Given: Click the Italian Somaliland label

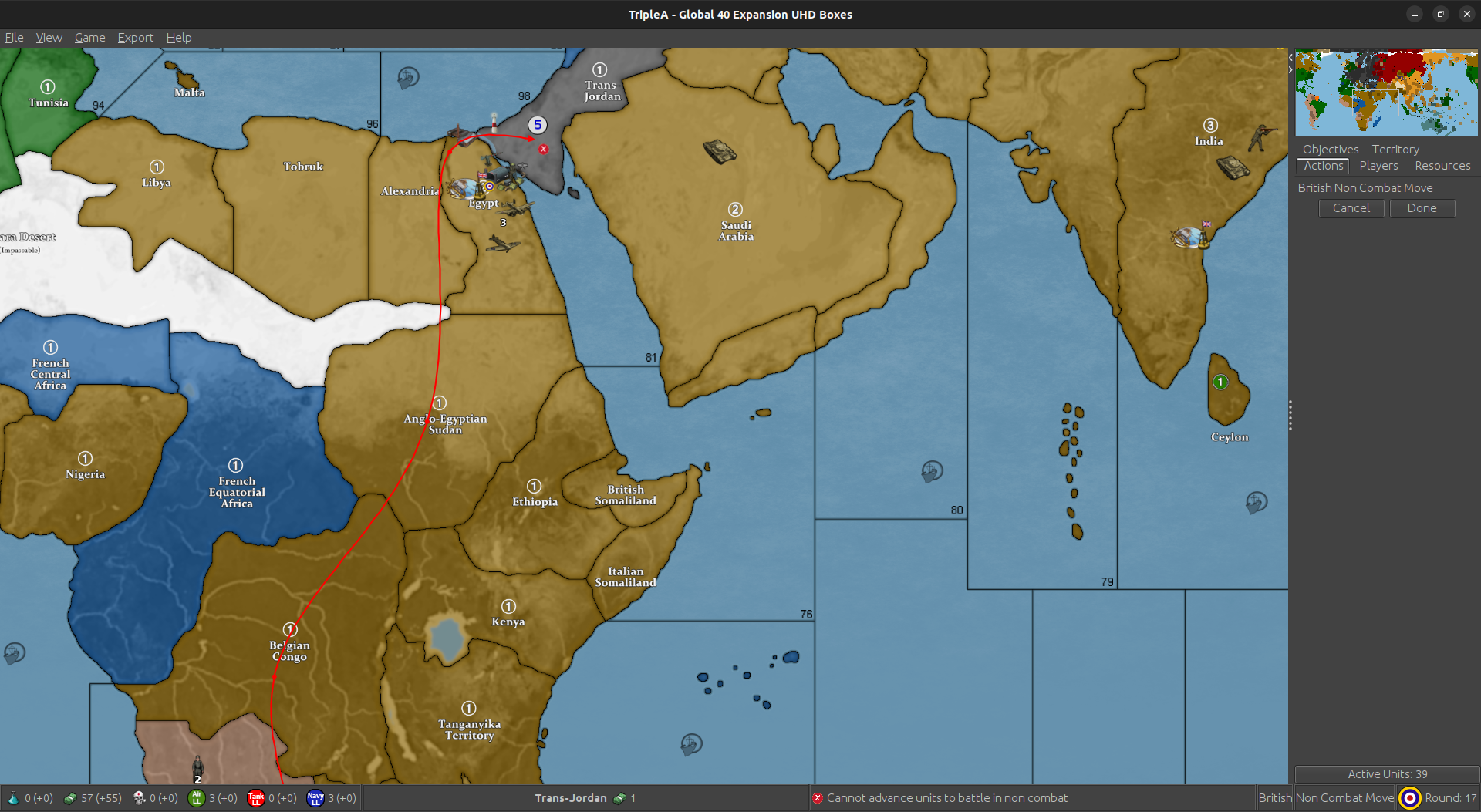Looking at the screenshot, I should click(x=626, y=577).
